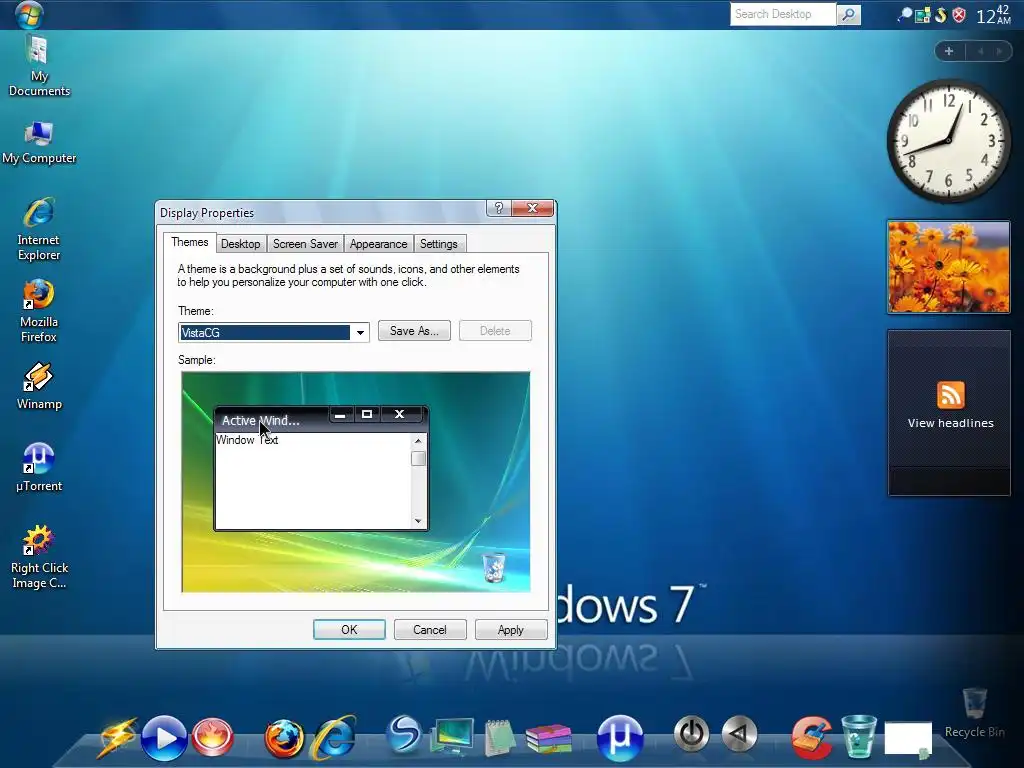Screen dimensions: 1024x768
Task: Launch Winamp lightning bolt in dock
Action: point(118,738)
